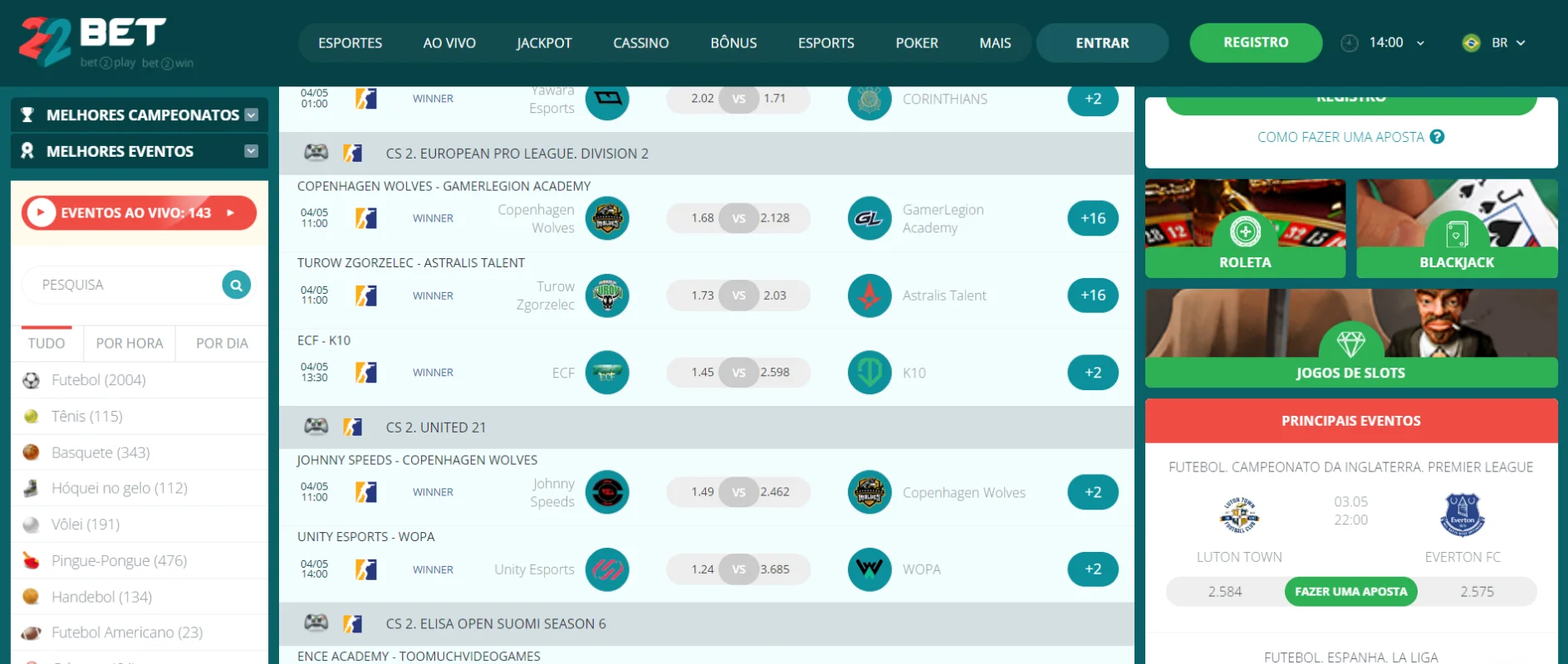Open the Cassino menu
Image resolution: width=1568 pixels, height=664 pixels.
click(641, 43)
